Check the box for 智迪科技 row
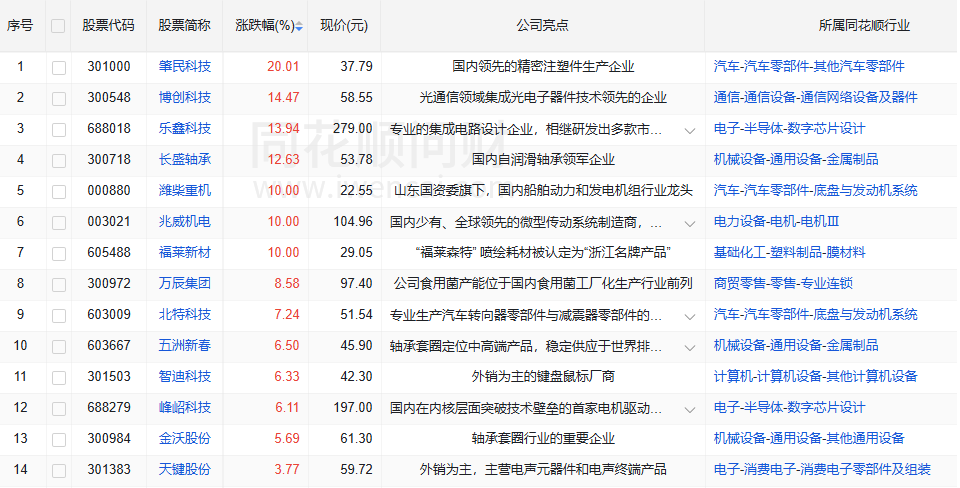The width and height of the screenshot is (960, 488). tap(59, 378)
